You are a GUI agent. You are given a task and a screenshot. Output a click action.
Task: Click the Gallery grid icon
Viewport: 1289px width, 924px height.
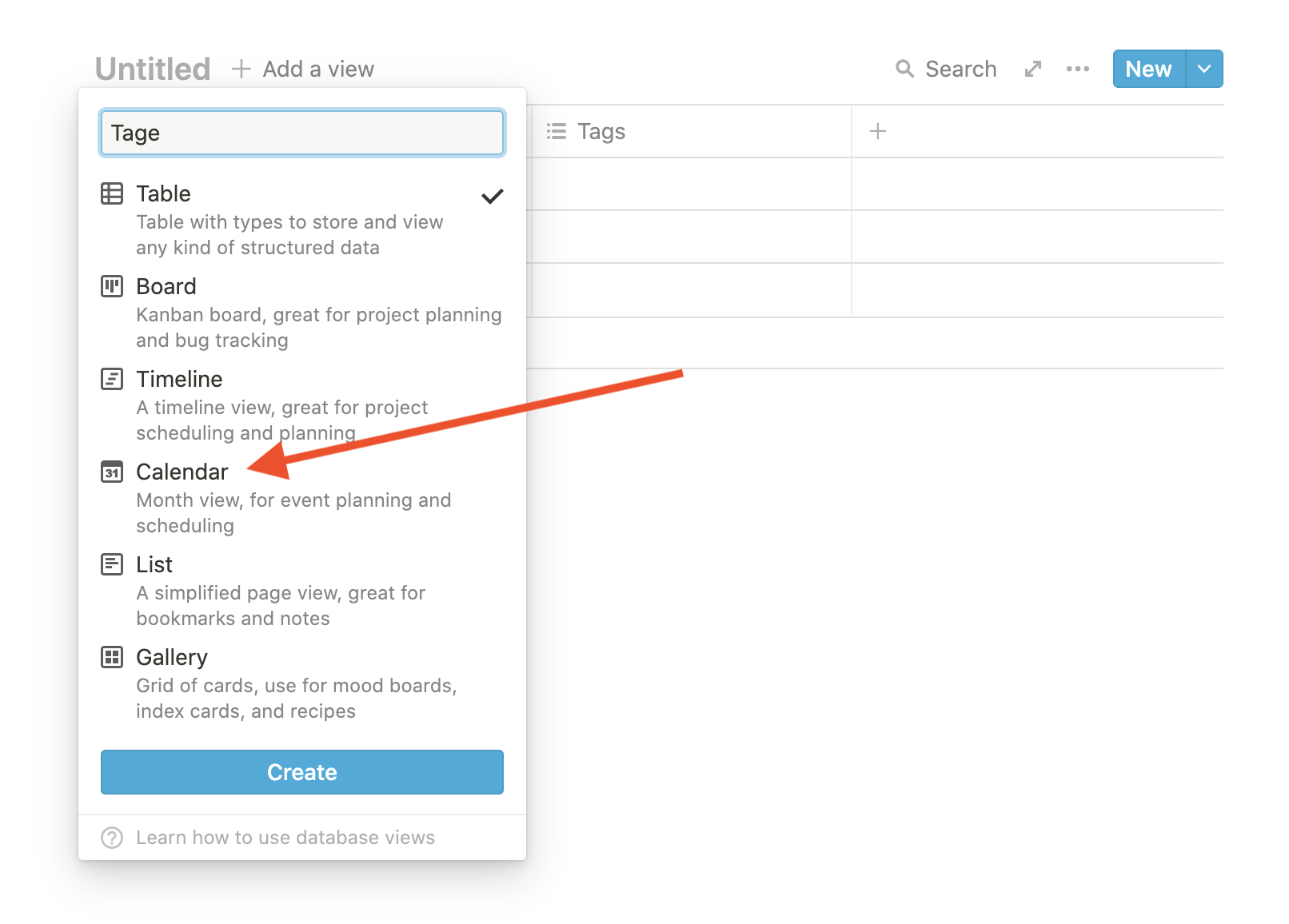(112, 657)
